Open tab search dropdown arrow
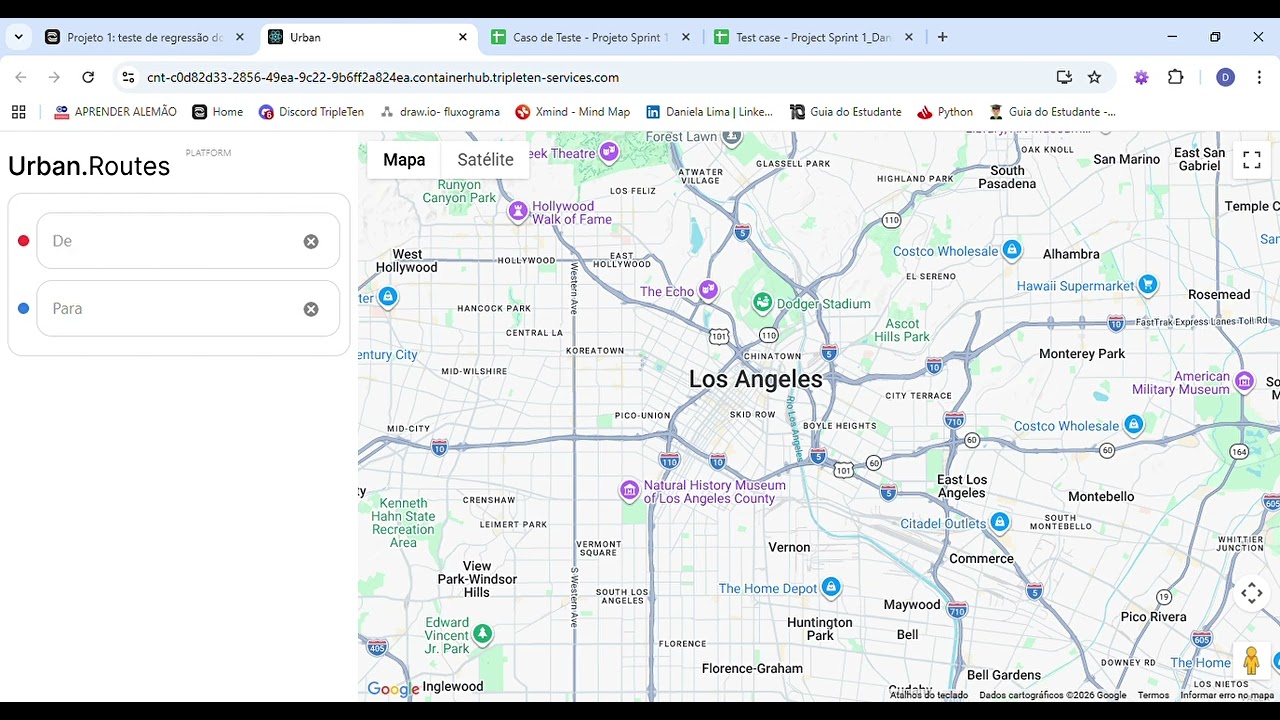This screenshot has height=720, width=1280. click(18, 37)
